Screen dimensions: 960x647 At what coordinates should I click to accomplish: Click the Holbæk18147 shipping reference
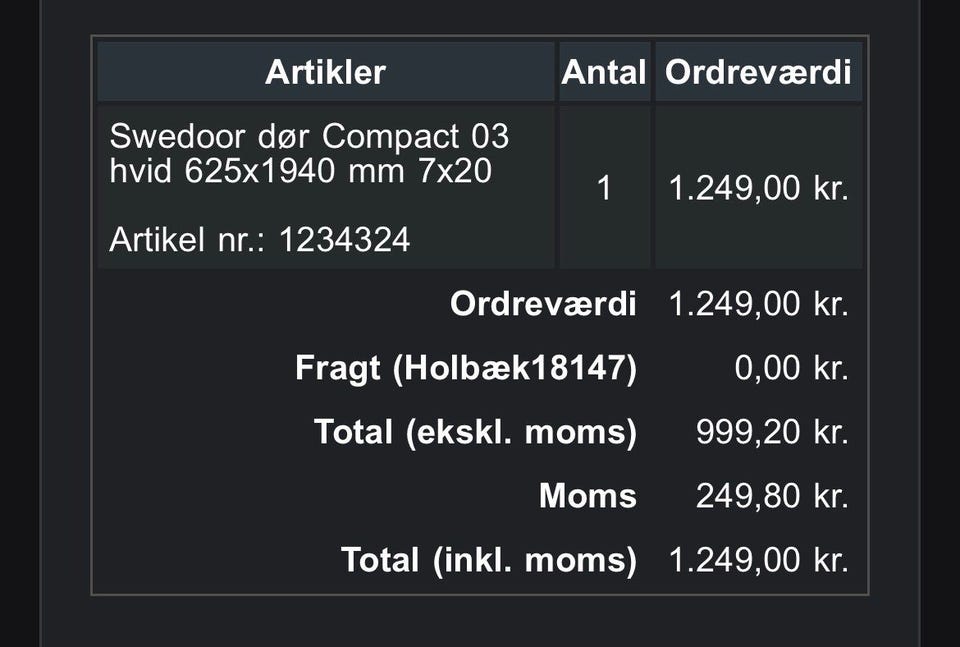click(x=515, y=368)
